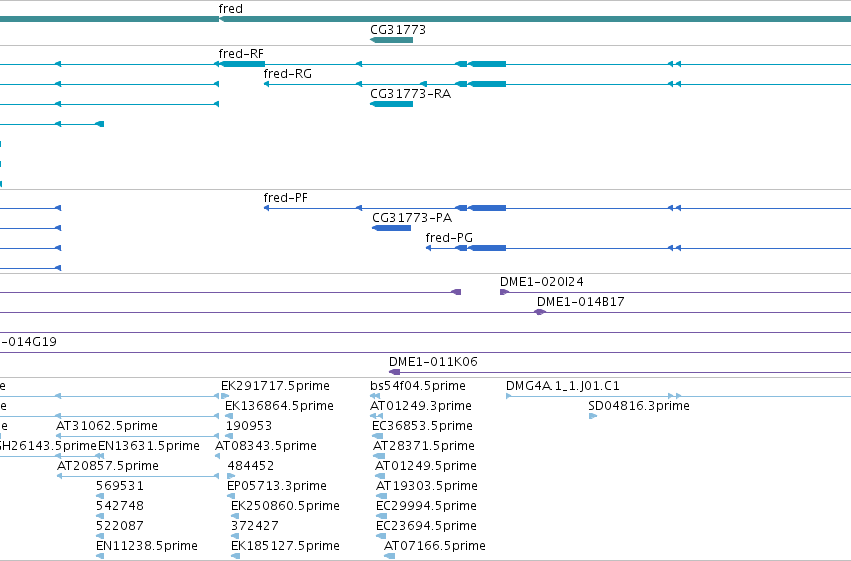The image size is (851, 561).
Task: Click the CG31773 gene bar
Action: coord(391,40)
